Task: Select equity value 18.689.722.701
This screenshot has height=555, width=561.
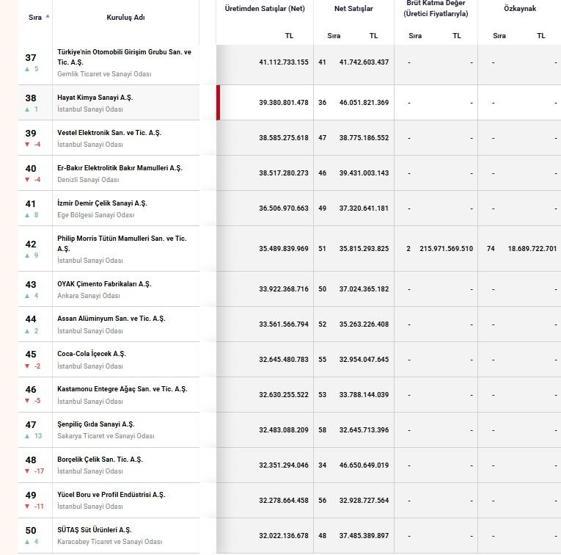Action: click(532, 248)
